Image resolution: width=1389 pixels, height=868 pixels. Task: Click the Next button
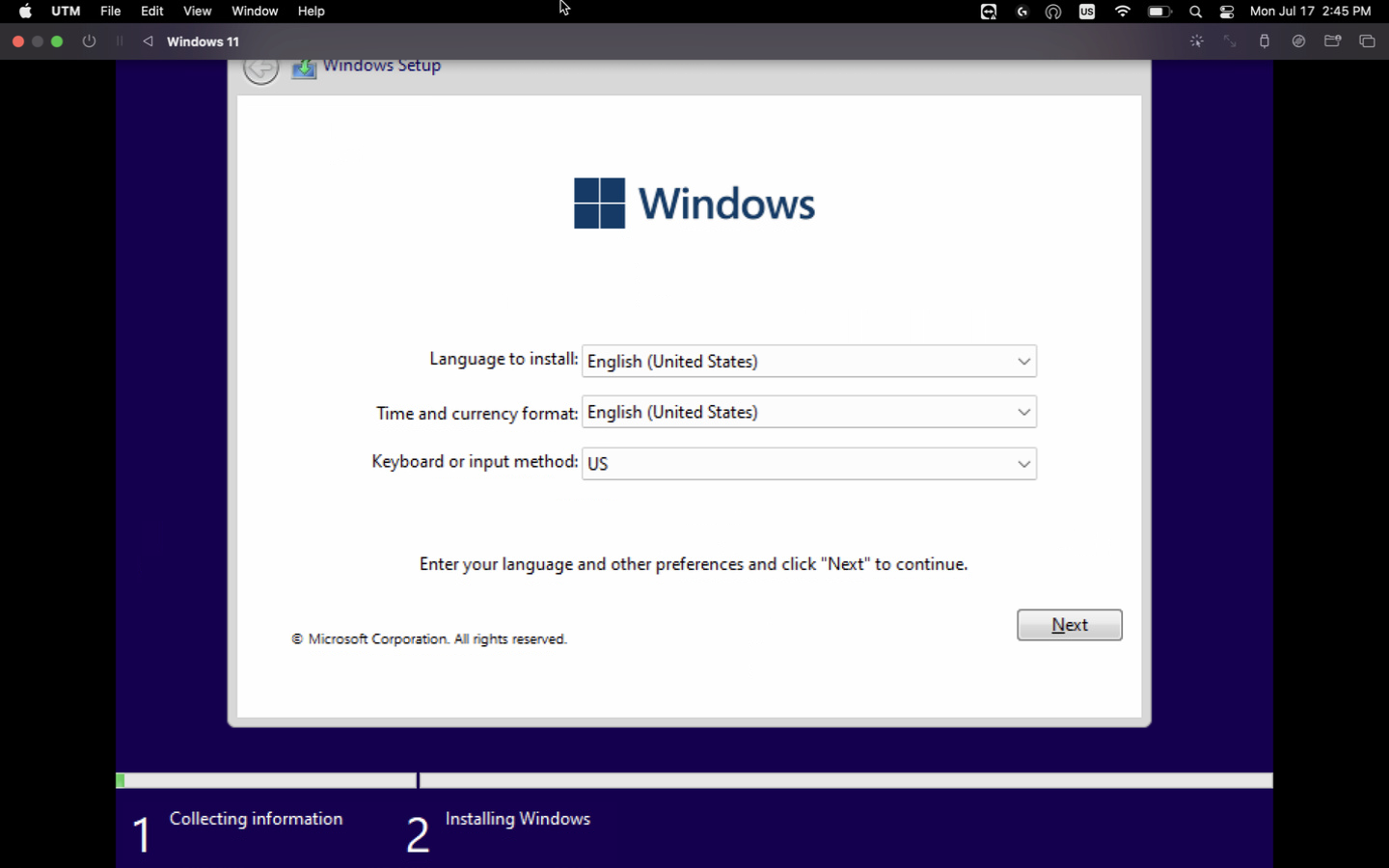click(1070, 625)
